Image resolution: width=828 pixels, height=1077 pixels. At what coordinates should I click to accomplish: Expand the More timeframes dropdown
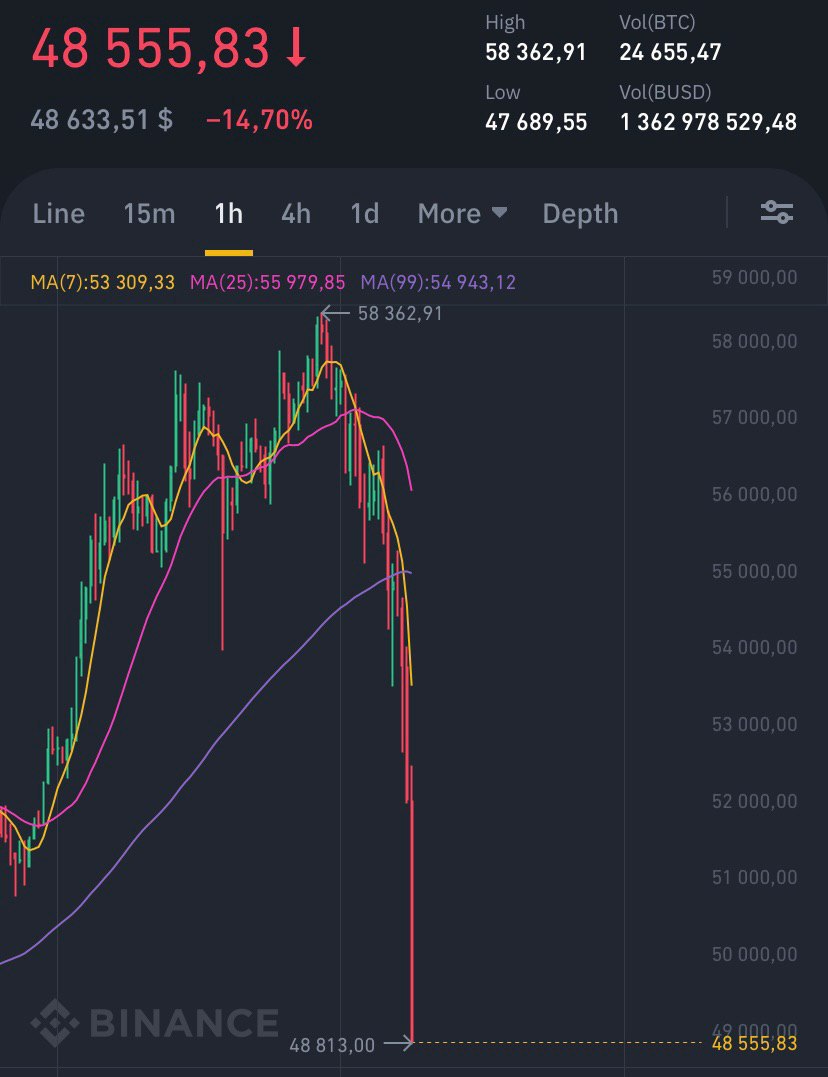click(462, 214)
